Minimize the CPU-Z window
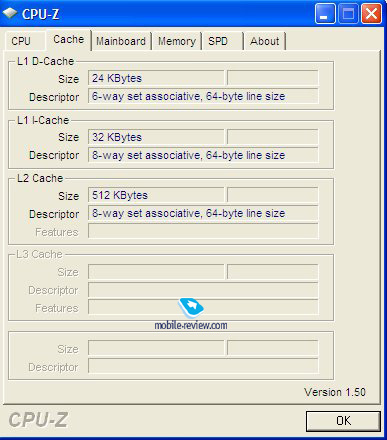The width and height of the screenshot is (387, 440). pos(325,14)
